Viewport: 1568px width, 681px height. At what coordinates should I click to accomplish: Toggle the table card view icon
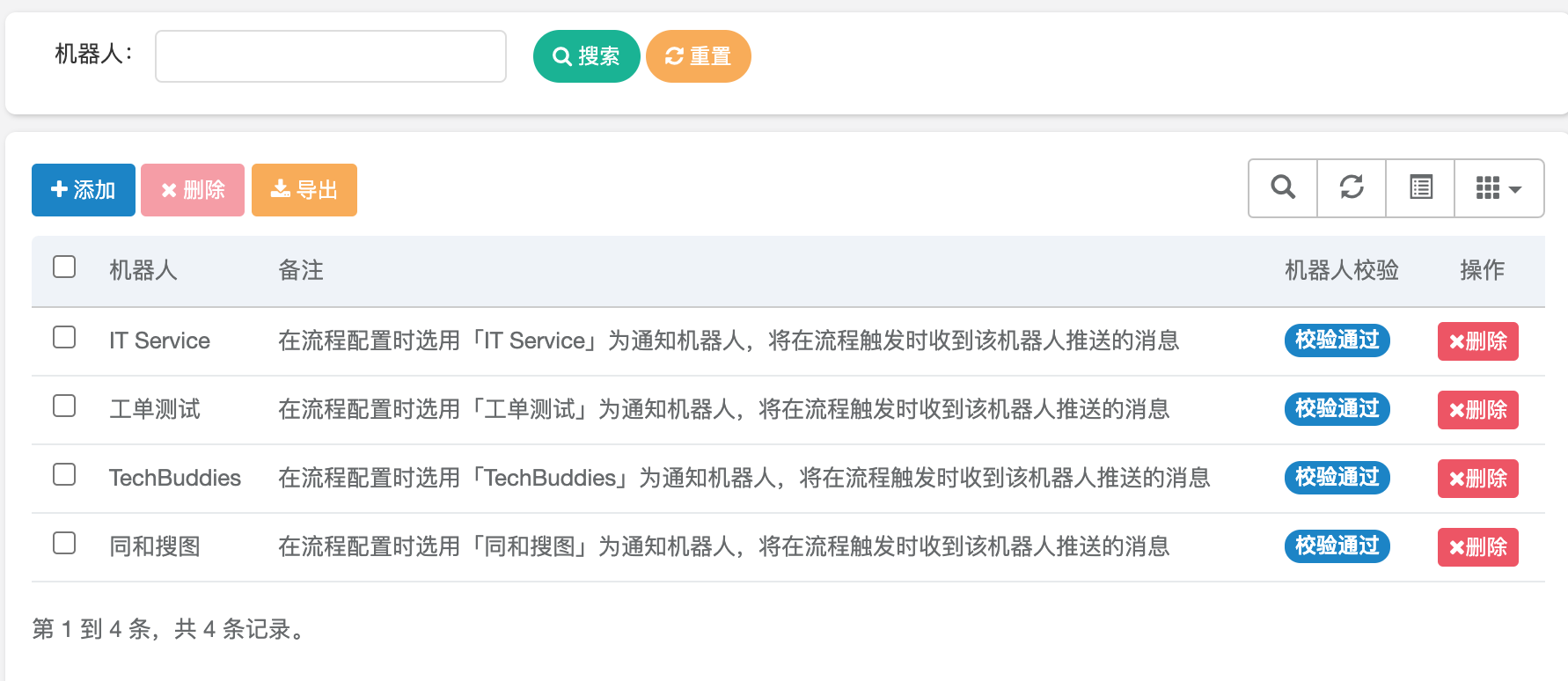point(1420,187)
